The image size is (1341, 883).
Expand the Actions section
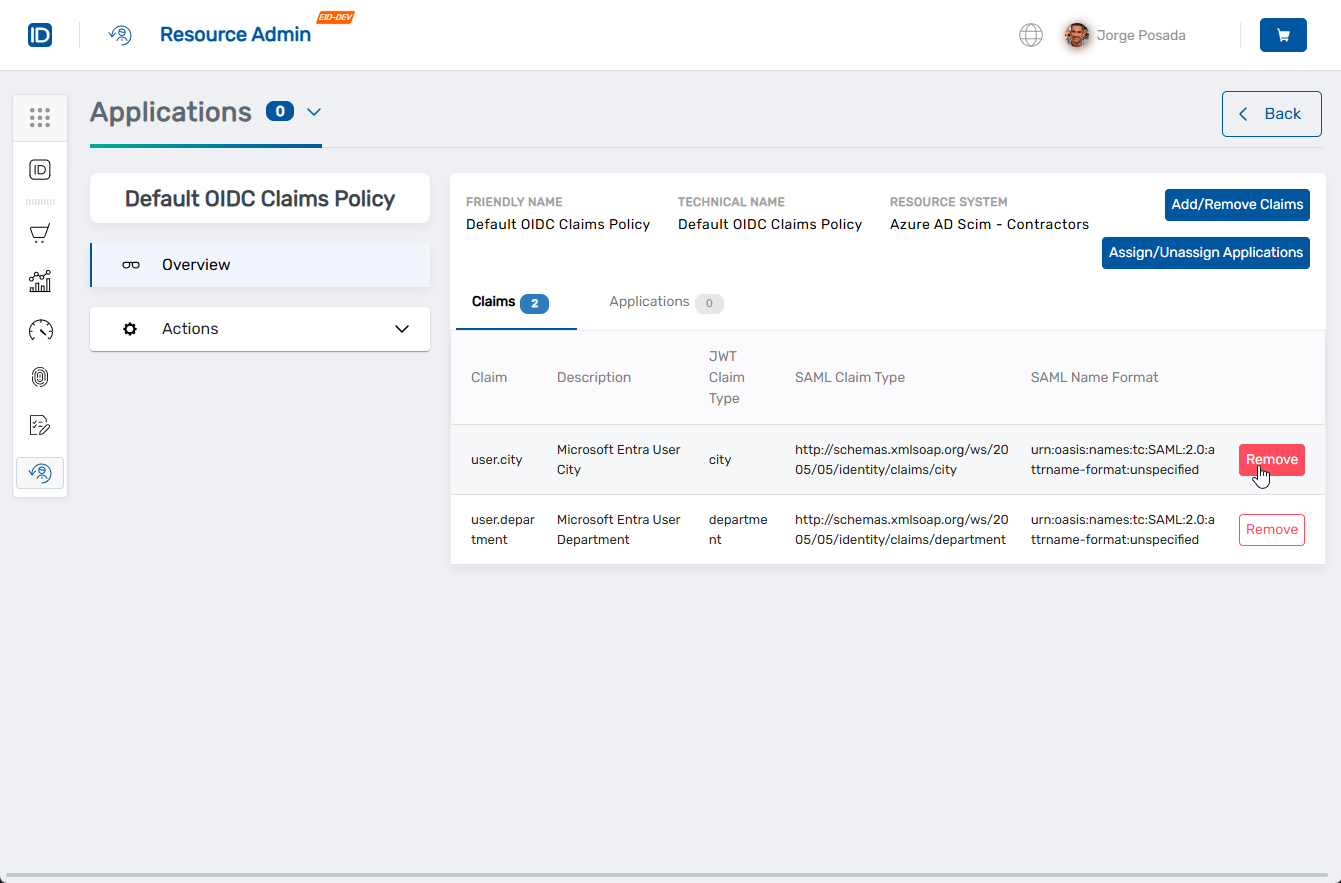click(260, 329)
